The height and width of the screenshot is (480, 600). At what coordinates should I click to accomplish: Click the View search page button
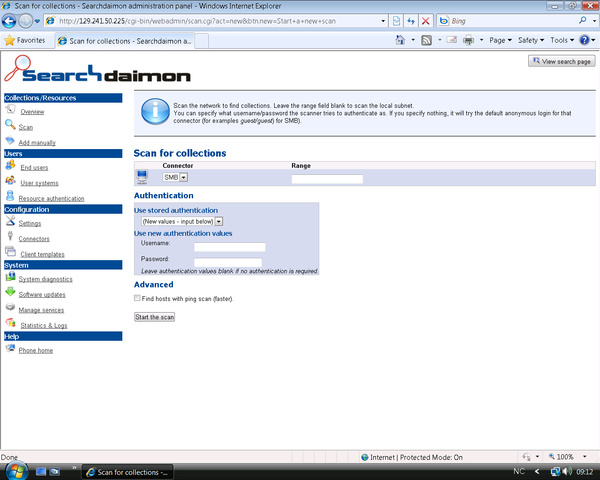click(562, 61)
